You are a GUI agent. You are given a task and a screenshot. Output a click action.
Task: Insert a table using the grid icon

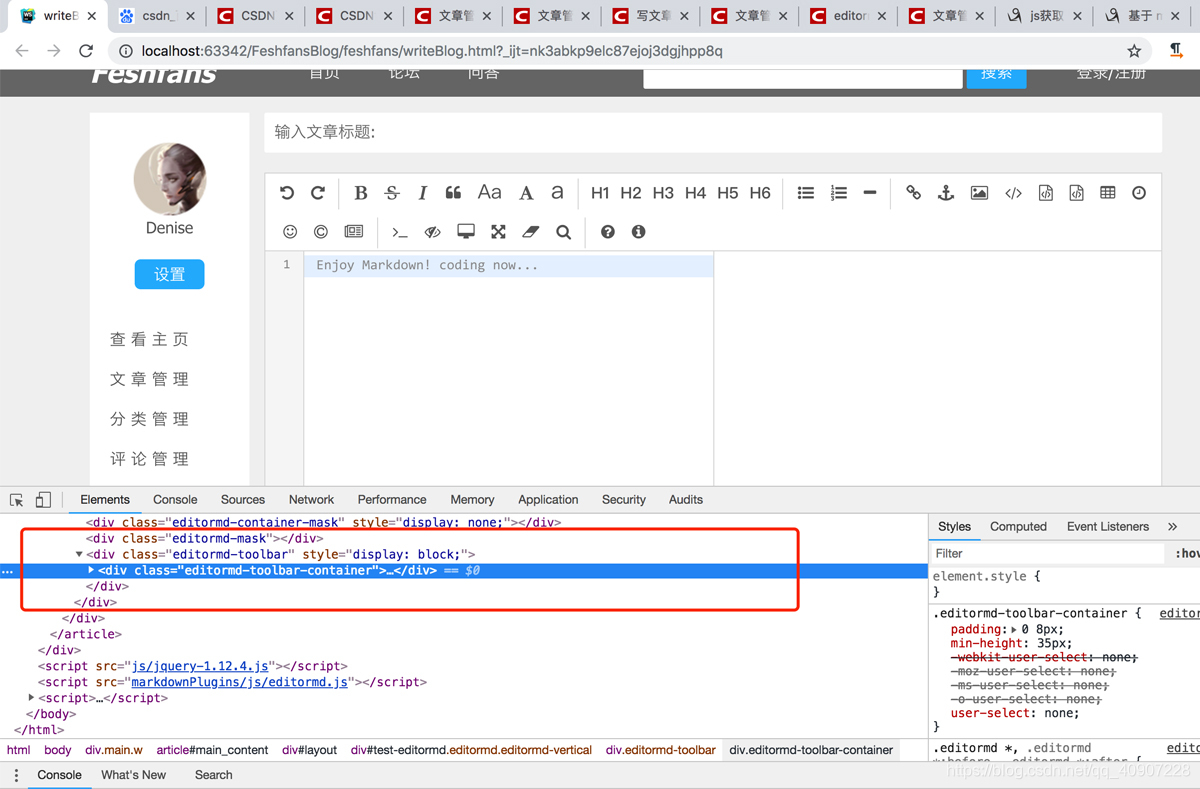point(1107,193)
